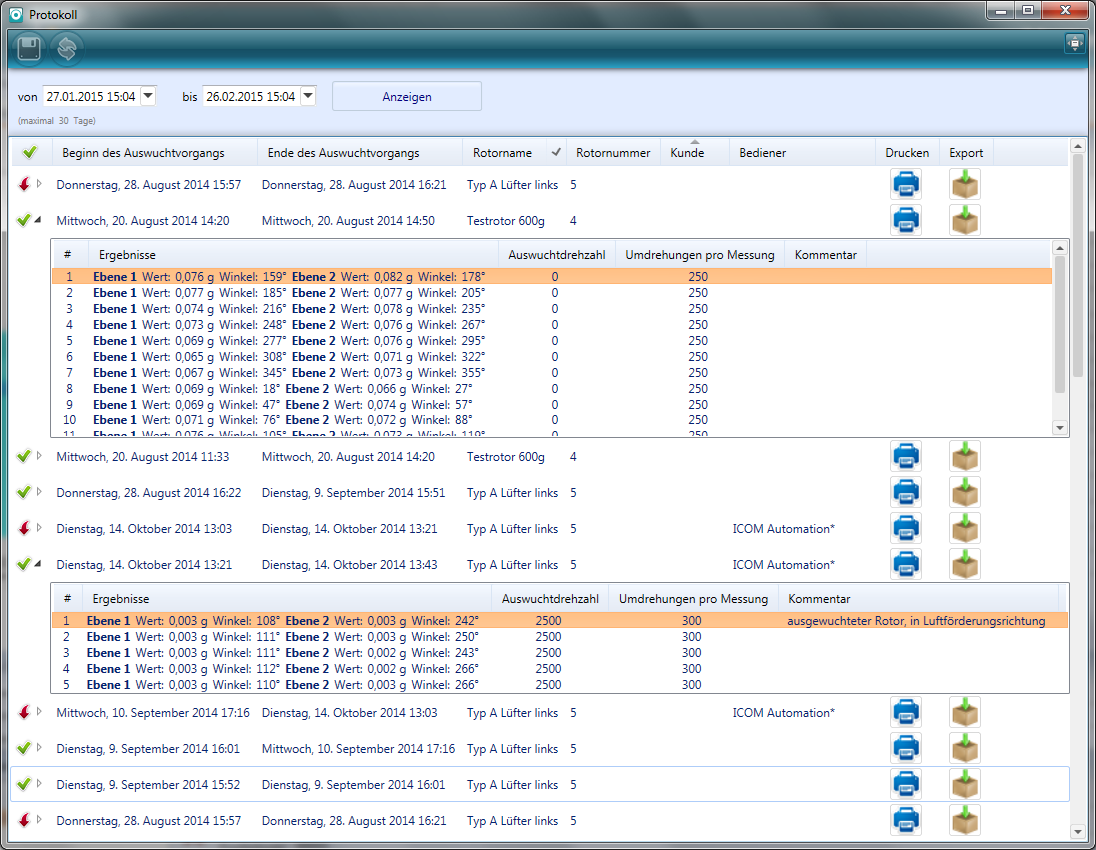Click the refresh arrows toolbar icon
The width and height of the screenshot is (1096, 850).
click(x=67, y=49)
